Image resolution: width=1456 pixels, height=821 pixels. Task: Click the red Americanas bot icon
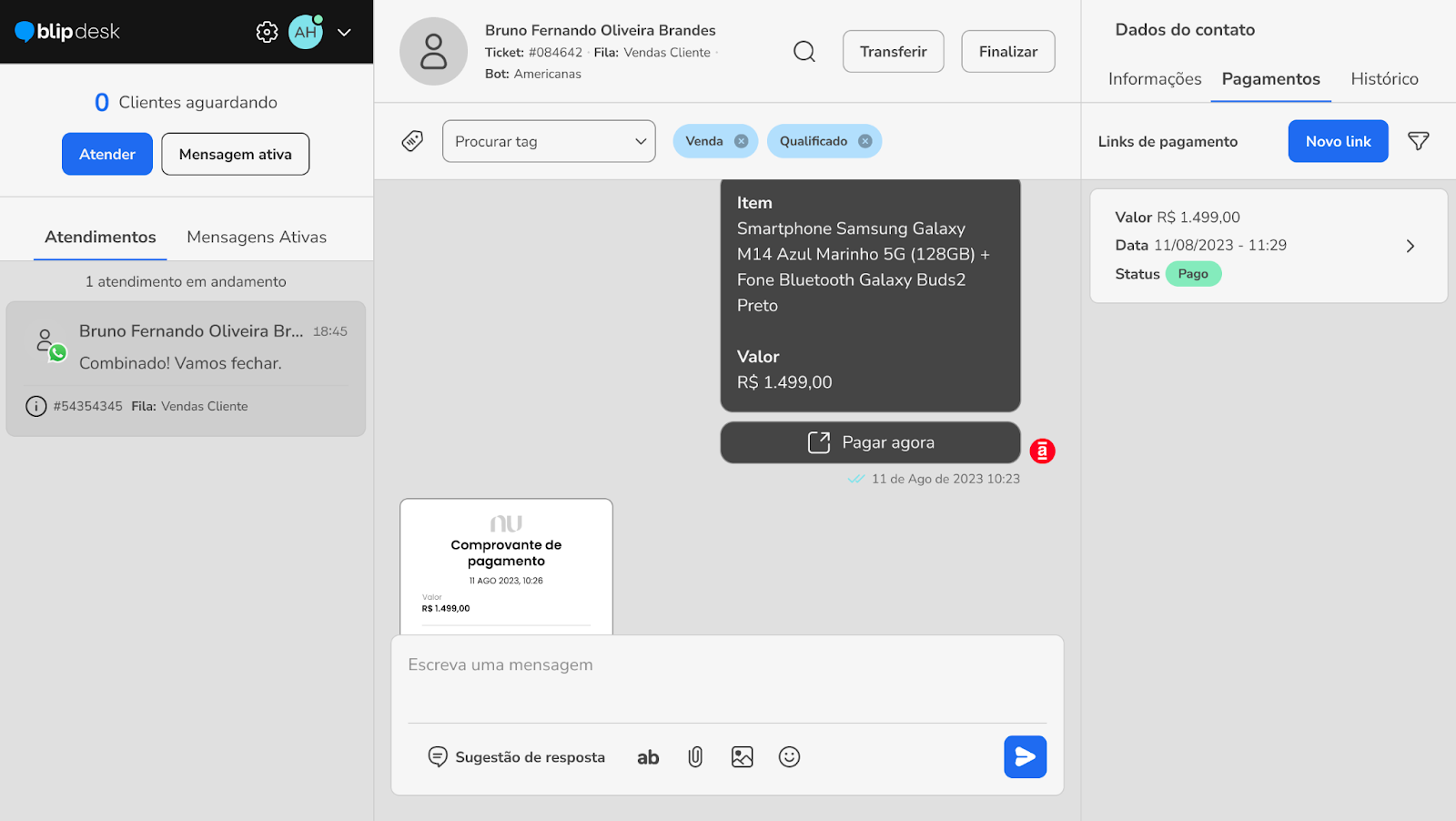pyautogui.click(x=1042, y=451)
